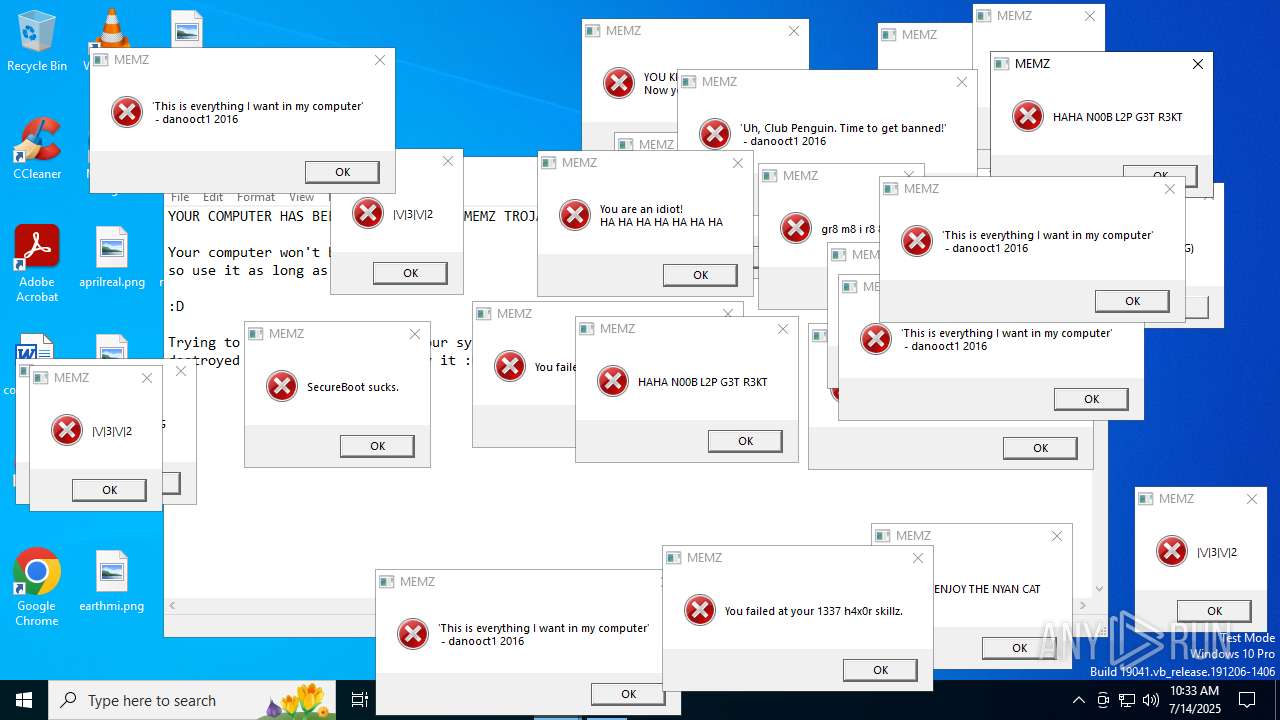This screenshot has height=720, width=1280.
Task: Launch Google Chrome from the desktop
Action: [37, 587]
